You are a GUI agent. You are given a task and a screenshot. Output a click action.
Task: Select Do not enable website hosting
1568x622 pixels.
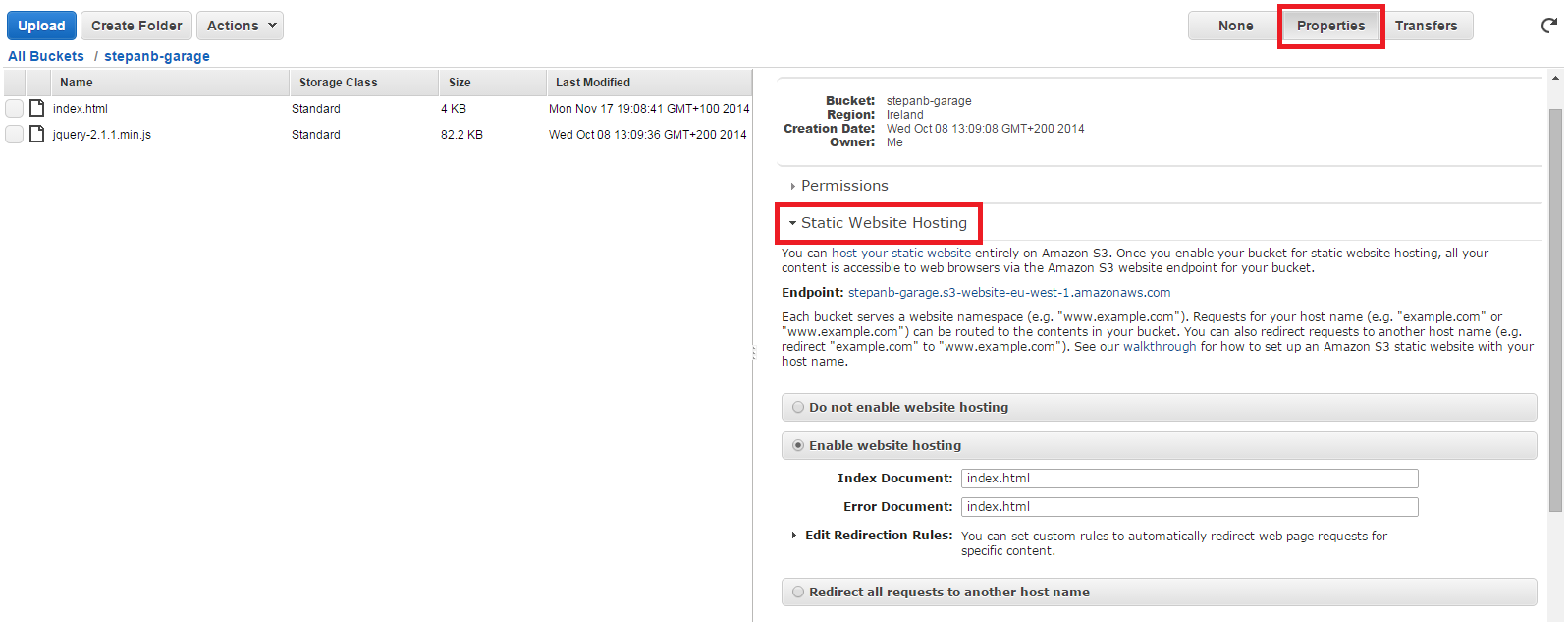point(798,407)
